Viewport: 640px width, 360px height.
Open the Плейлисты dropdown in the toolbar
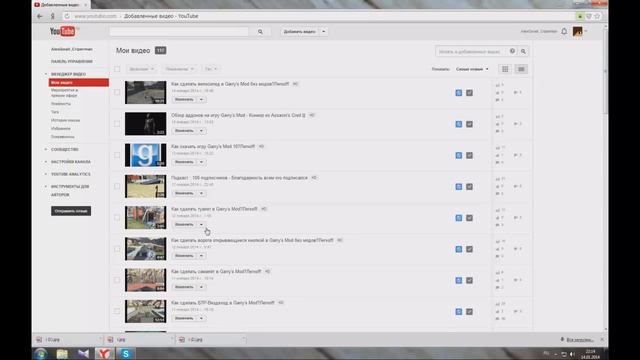coord(180,69)
